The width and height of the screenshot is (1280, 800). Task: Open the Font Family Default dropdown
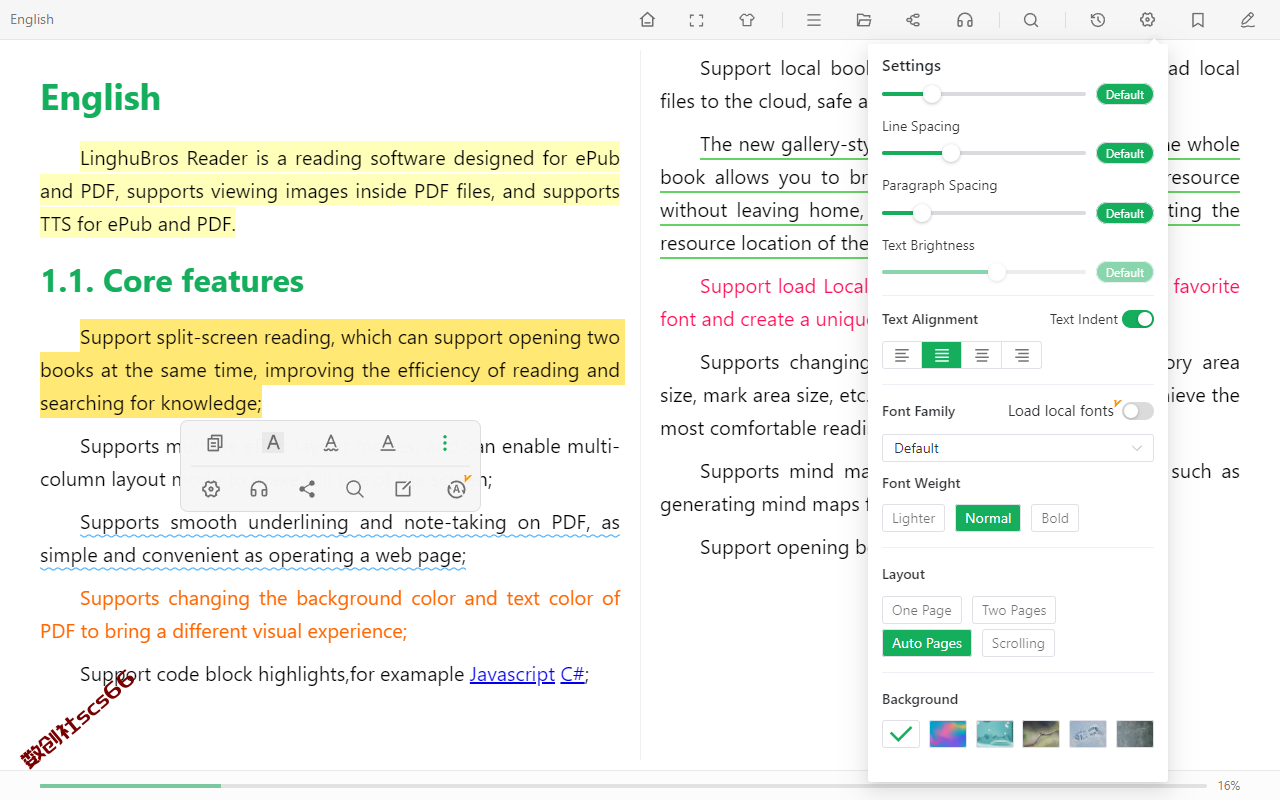click(1018, 448)
